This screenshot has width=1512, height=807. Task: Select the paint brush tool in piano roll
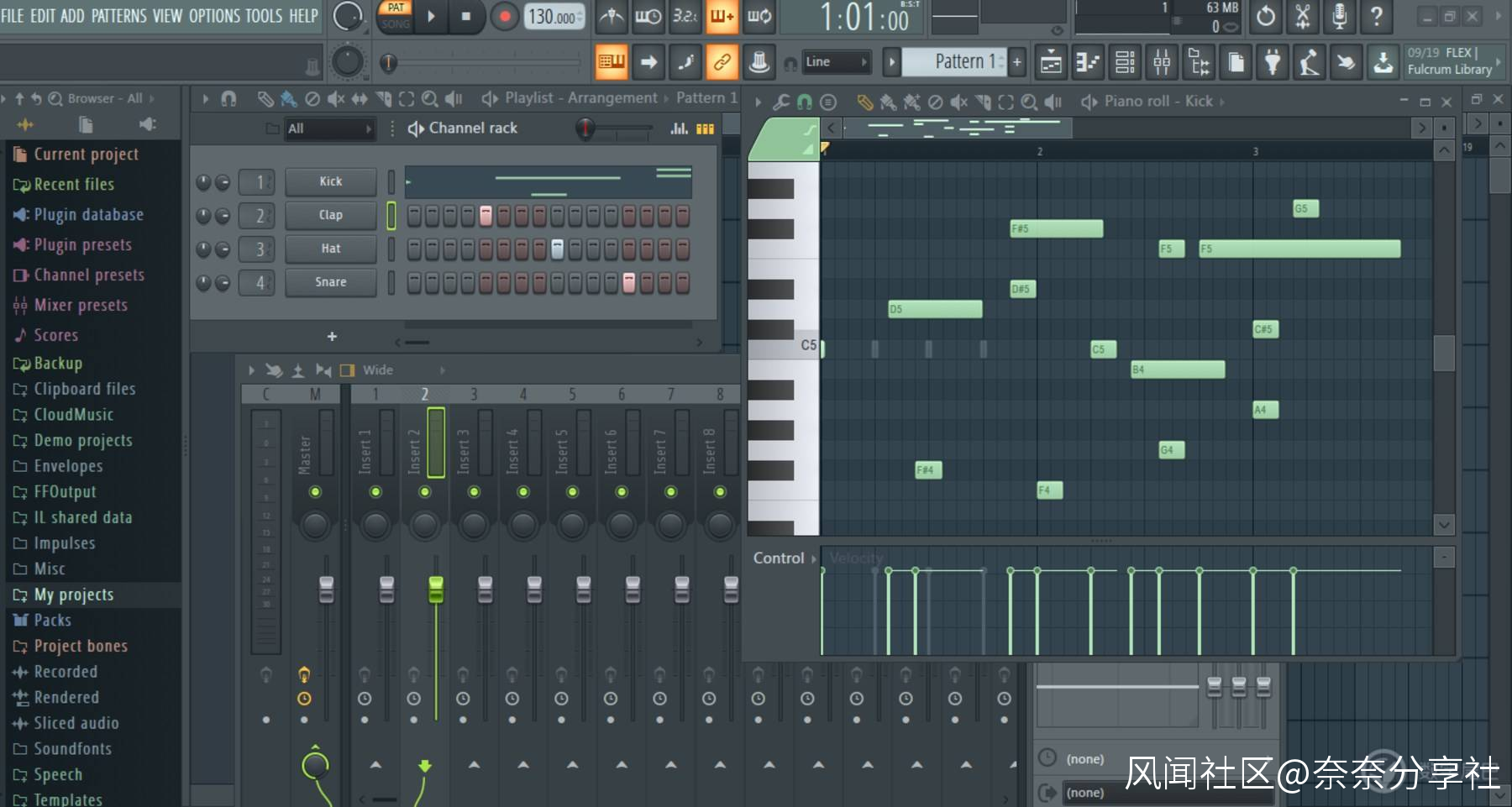click(888, 102)
